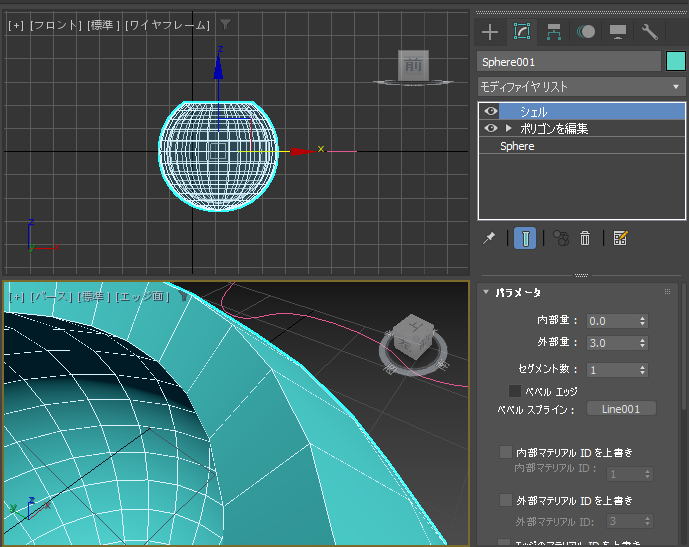
Task: Open the Hierarchy panel tab
Action: tap(554, 32)
